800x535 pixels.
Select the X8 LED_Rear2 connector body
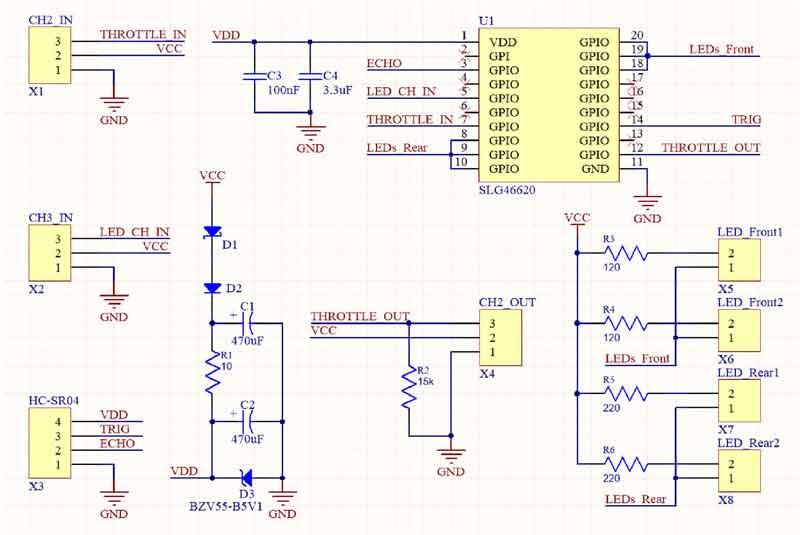coord(739,471)
